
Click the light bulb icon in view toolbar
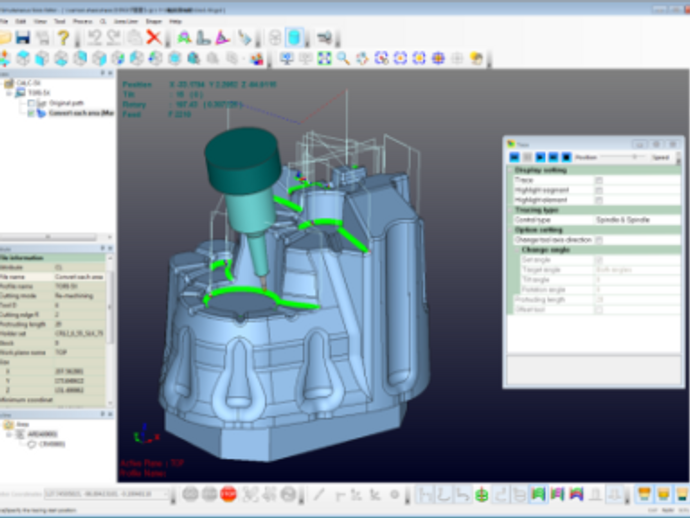476,58
